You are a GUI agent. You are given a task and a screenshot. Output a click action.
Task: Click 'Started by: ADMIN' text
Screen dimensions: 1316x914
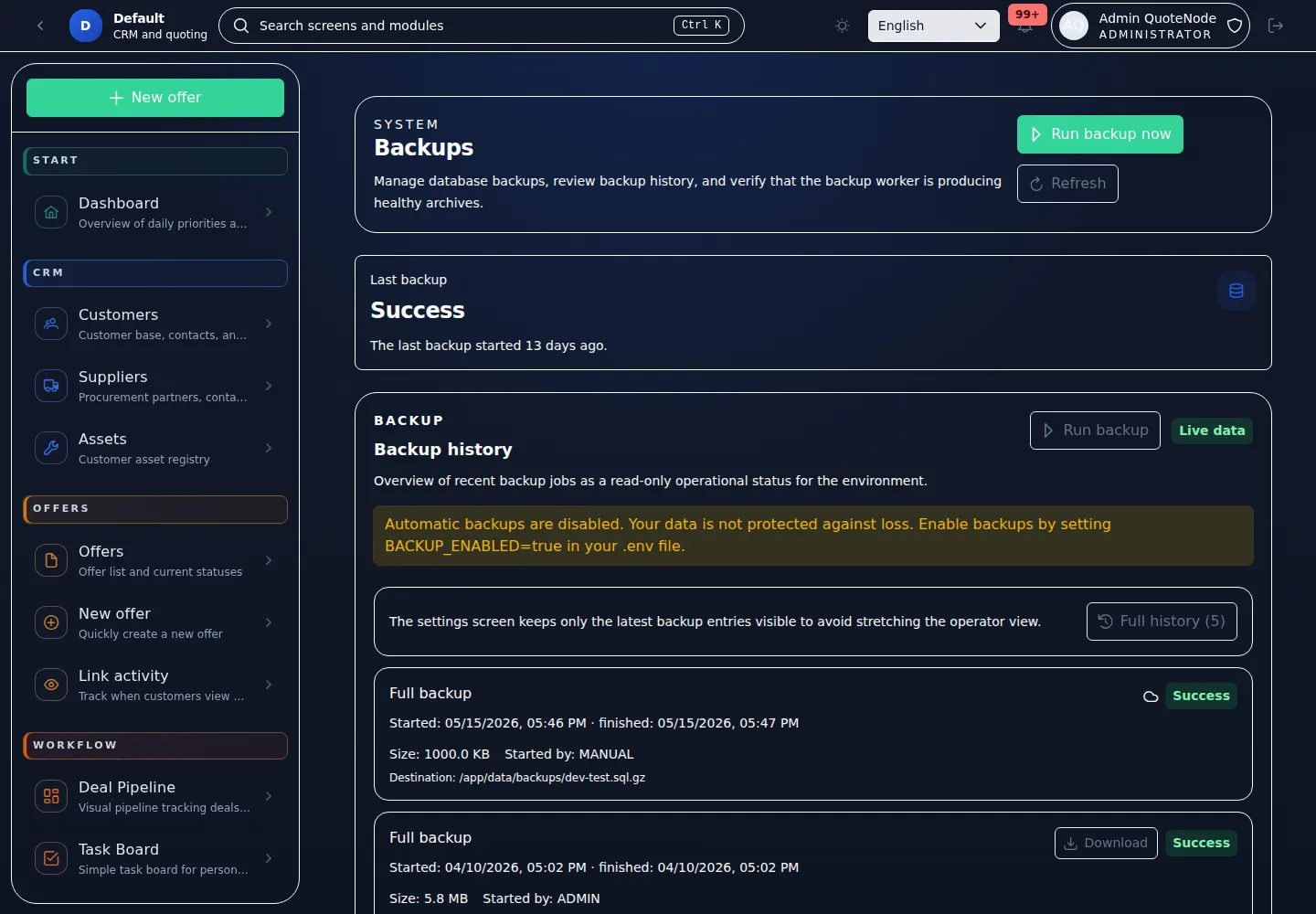tap(541, 898)
